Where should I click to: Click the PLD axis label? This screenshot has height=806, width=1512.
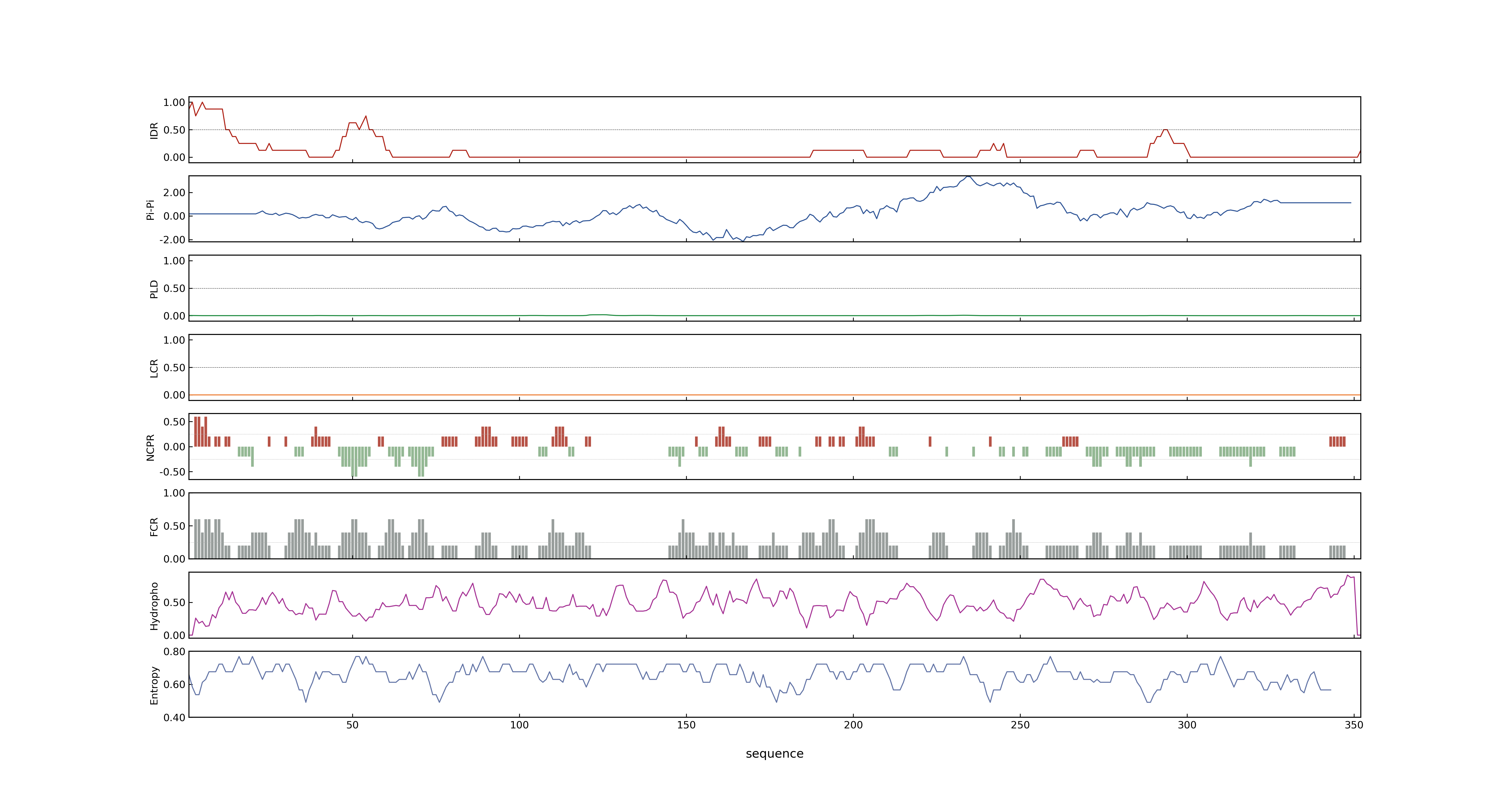154,288
